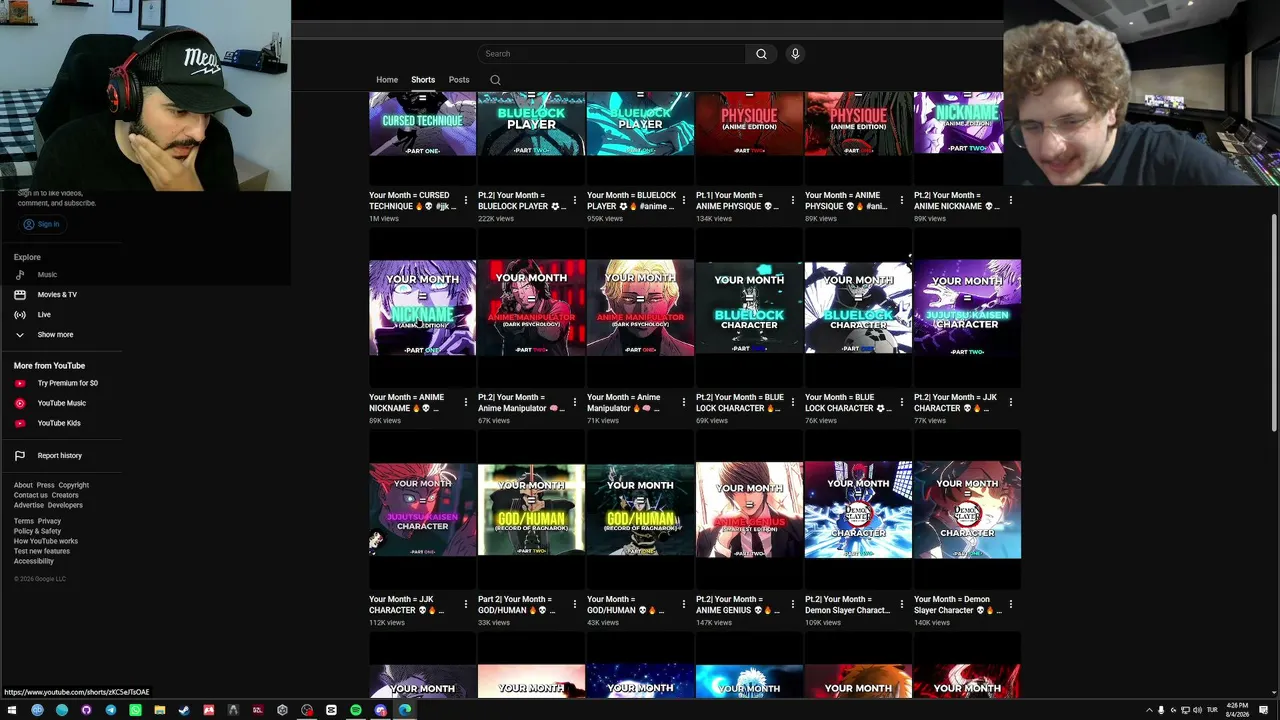Open Movies & TV in Explore list
Screen dimensions: 1280x720
click(x=57, y=295)
